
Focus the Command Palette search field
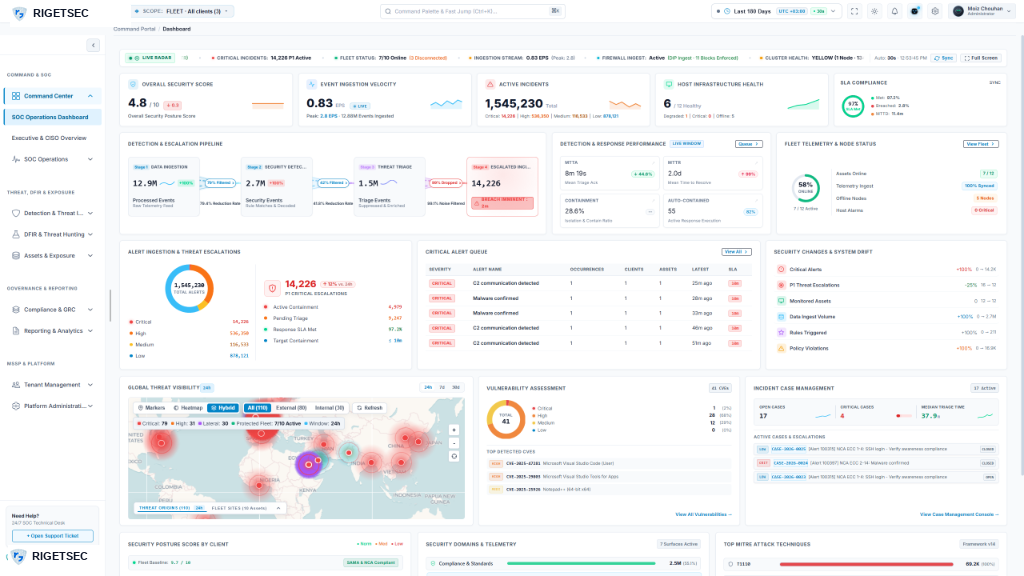click(x=473, y=11)
